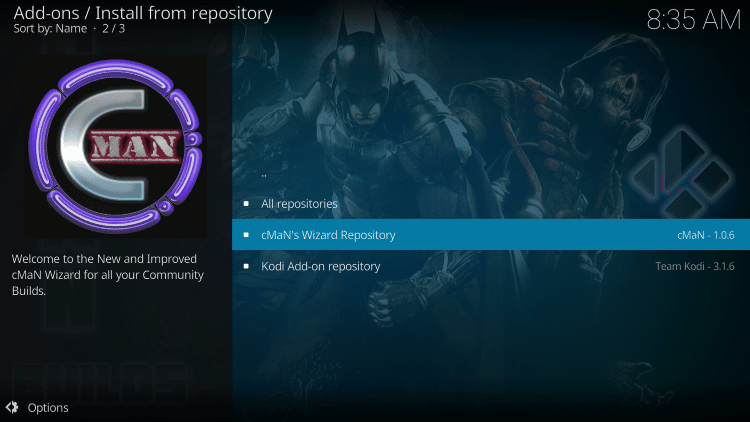Screen dimensions: 750x422
Task: Select cMaN's Wizard Repository
Action: [x=327, y=235]
